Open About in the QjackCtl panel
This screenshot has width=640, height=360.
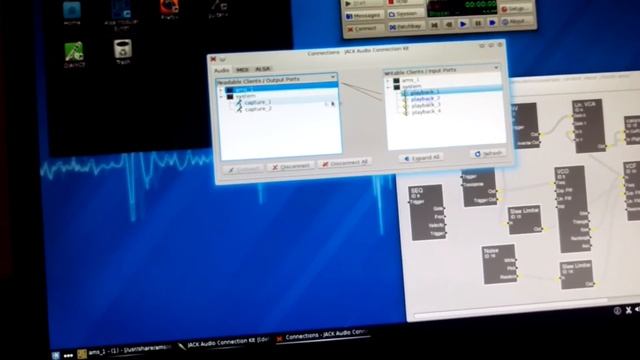[517, 21]
